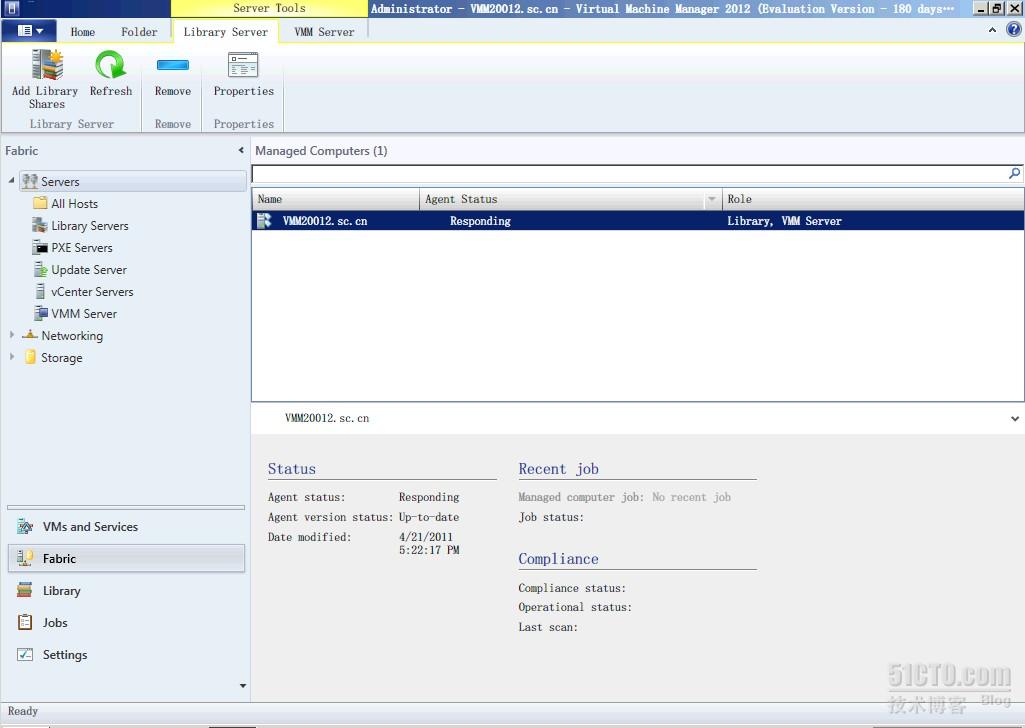
Task: Click the PXE Servers tree icon
Action: coord(40,248)
